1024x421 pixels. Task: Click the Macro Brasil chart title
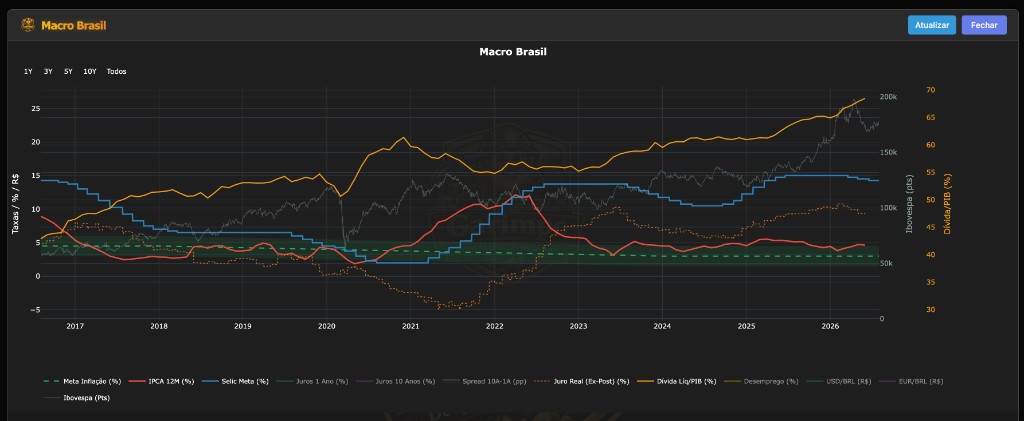pos(513,52)
